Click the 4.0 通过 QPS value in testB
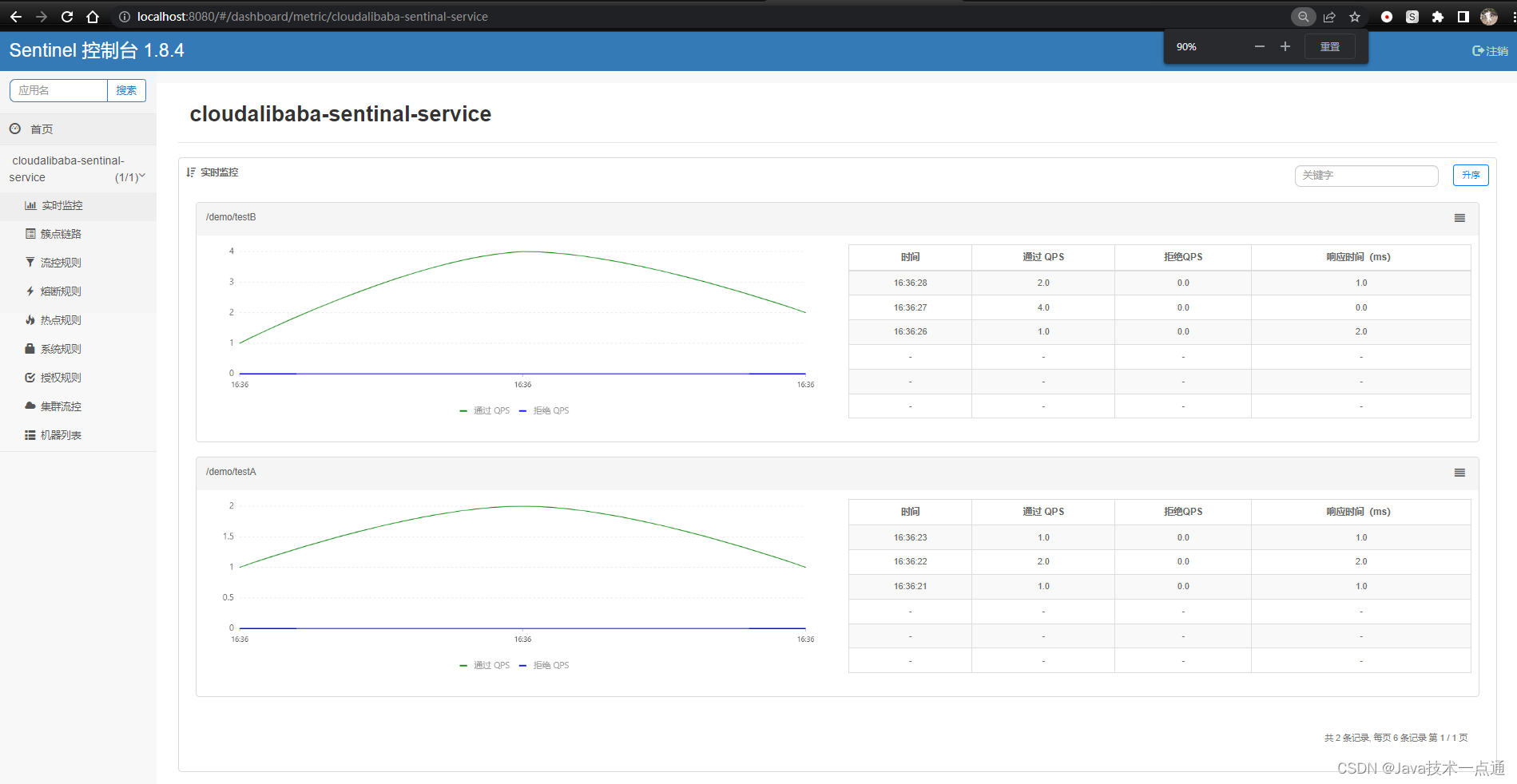 pos(1043,307)
